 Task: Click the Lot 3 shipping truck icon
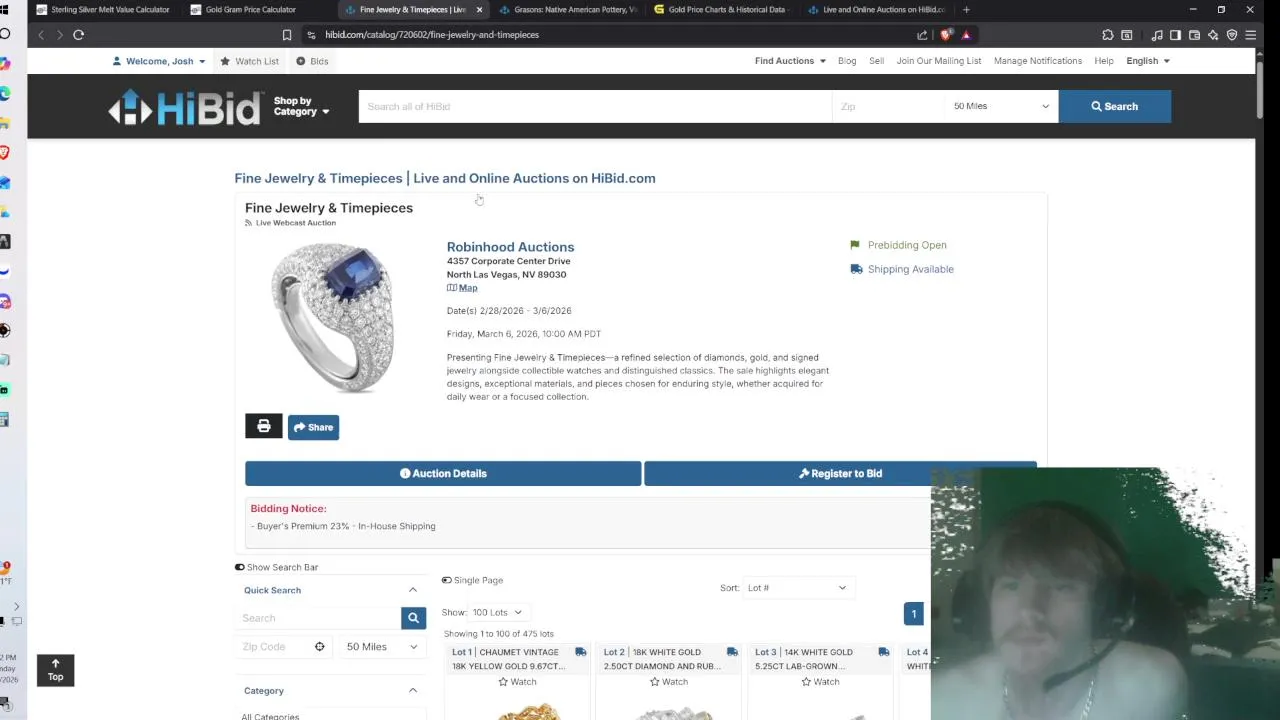tap(883, 652)
